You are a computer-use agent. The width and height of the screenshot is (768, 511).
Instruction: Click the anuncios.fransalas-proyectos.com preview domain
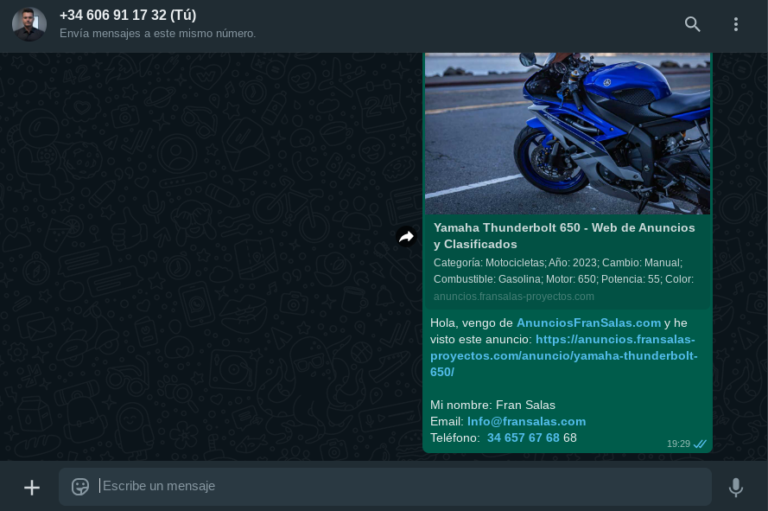[x=513, y=296]
